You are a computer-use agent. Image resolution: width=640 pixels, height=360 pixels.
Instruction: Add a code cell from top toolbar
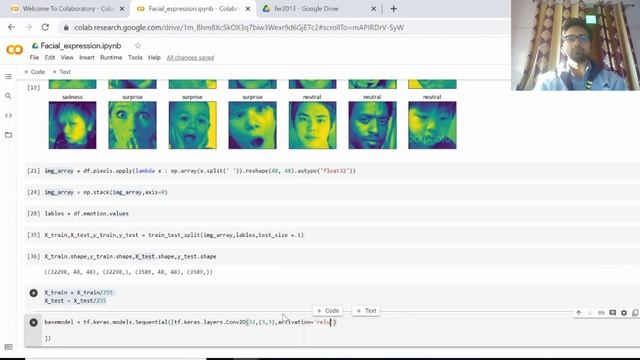(34, 72)
